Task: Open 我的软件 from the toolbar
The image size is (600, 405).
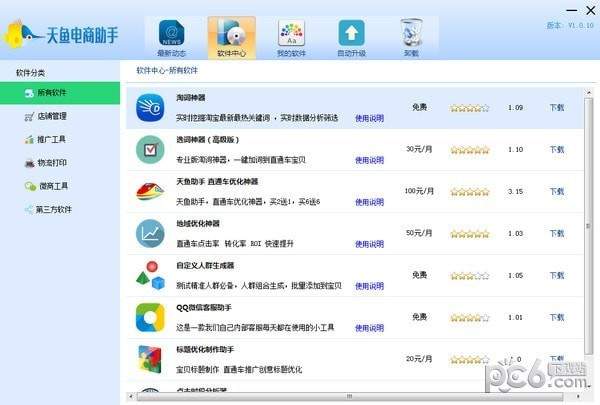Action: 291,36
